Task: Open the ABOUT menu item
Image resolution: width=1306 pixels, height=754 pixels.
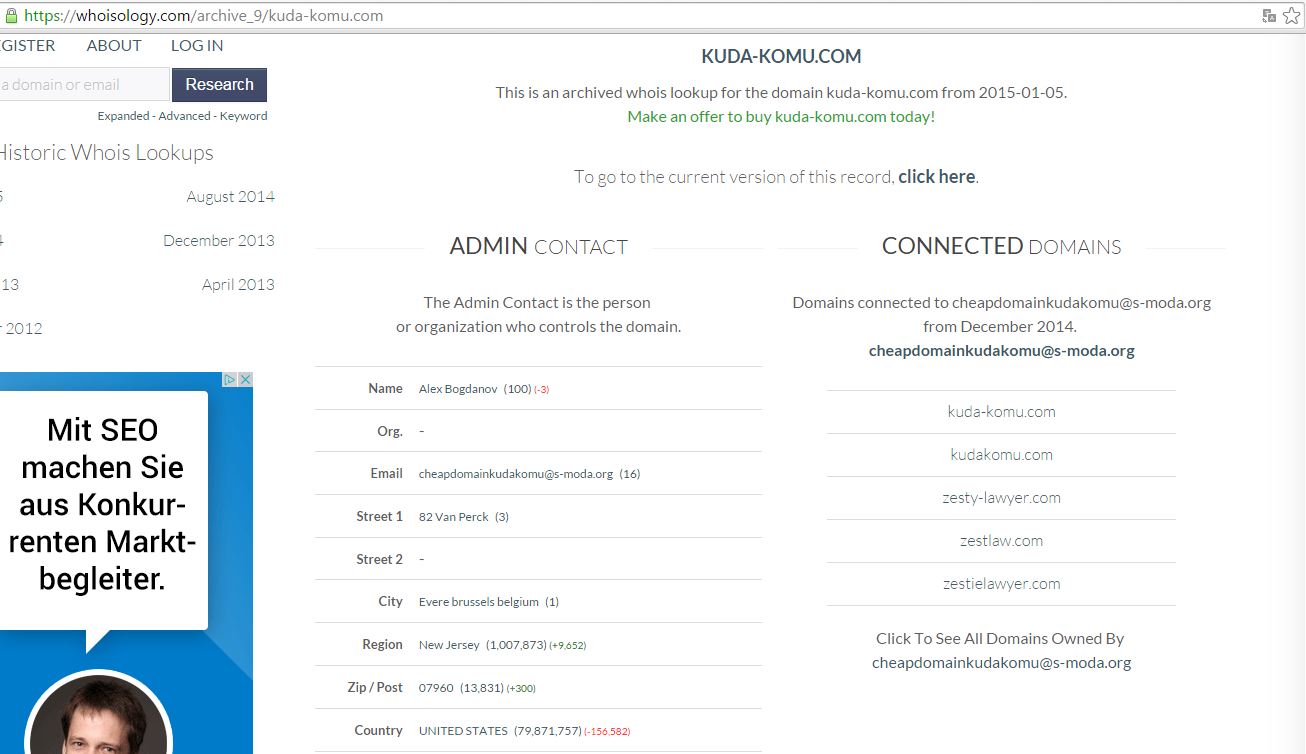Action: (x=114, y=46)
